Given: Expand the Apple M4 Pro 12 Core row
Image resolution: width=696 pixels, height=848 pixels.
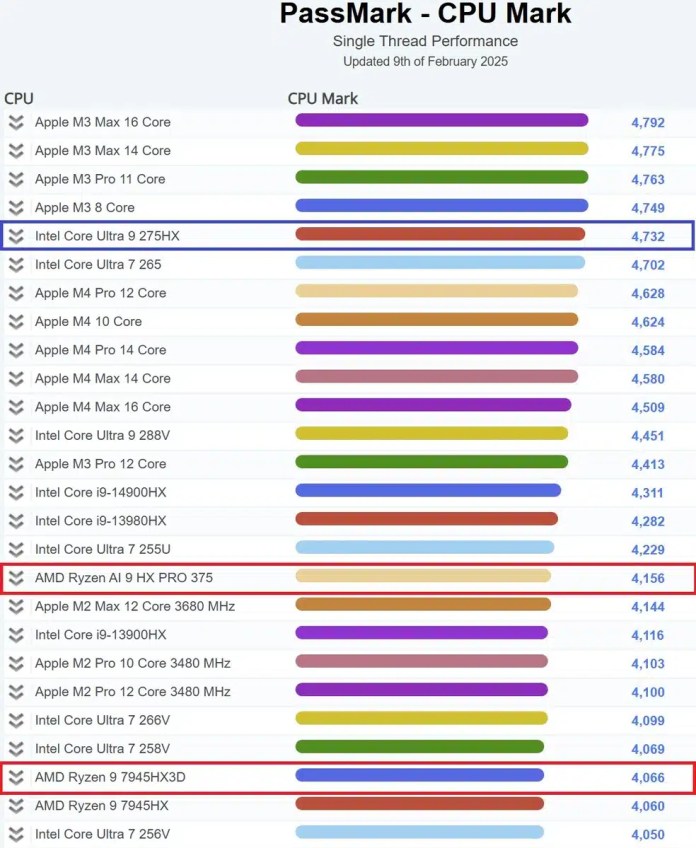Looking at the screenshot, I should 16,293.
